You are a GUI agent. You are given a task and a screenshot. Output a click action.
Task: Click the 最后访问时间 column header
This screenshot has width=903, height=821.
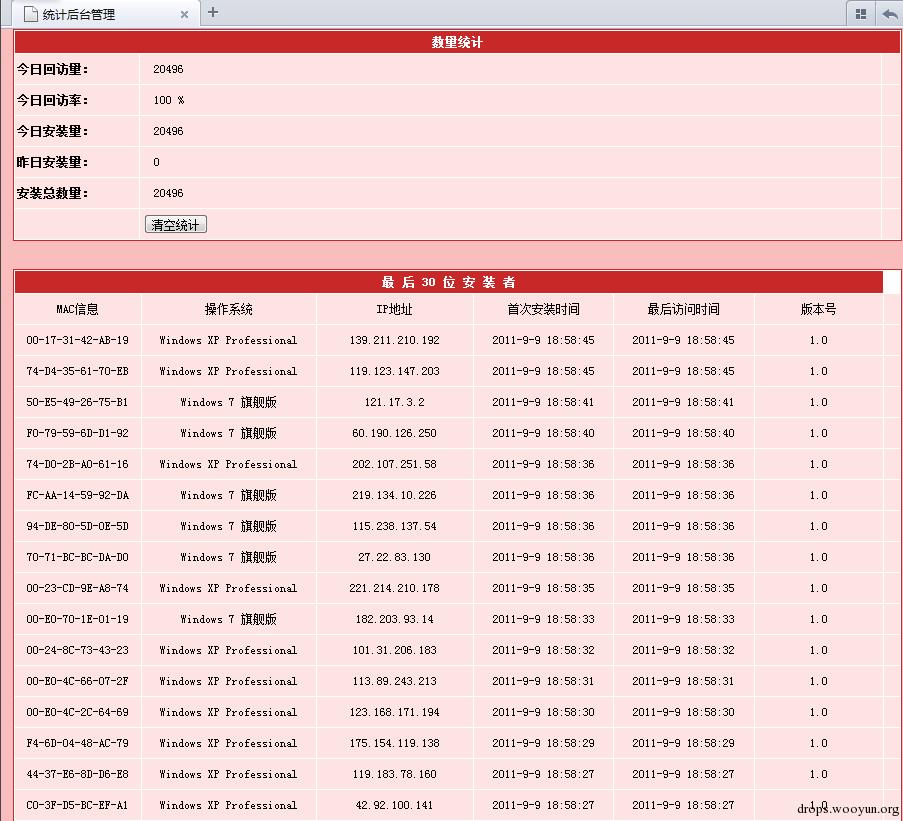coord(684,309)
